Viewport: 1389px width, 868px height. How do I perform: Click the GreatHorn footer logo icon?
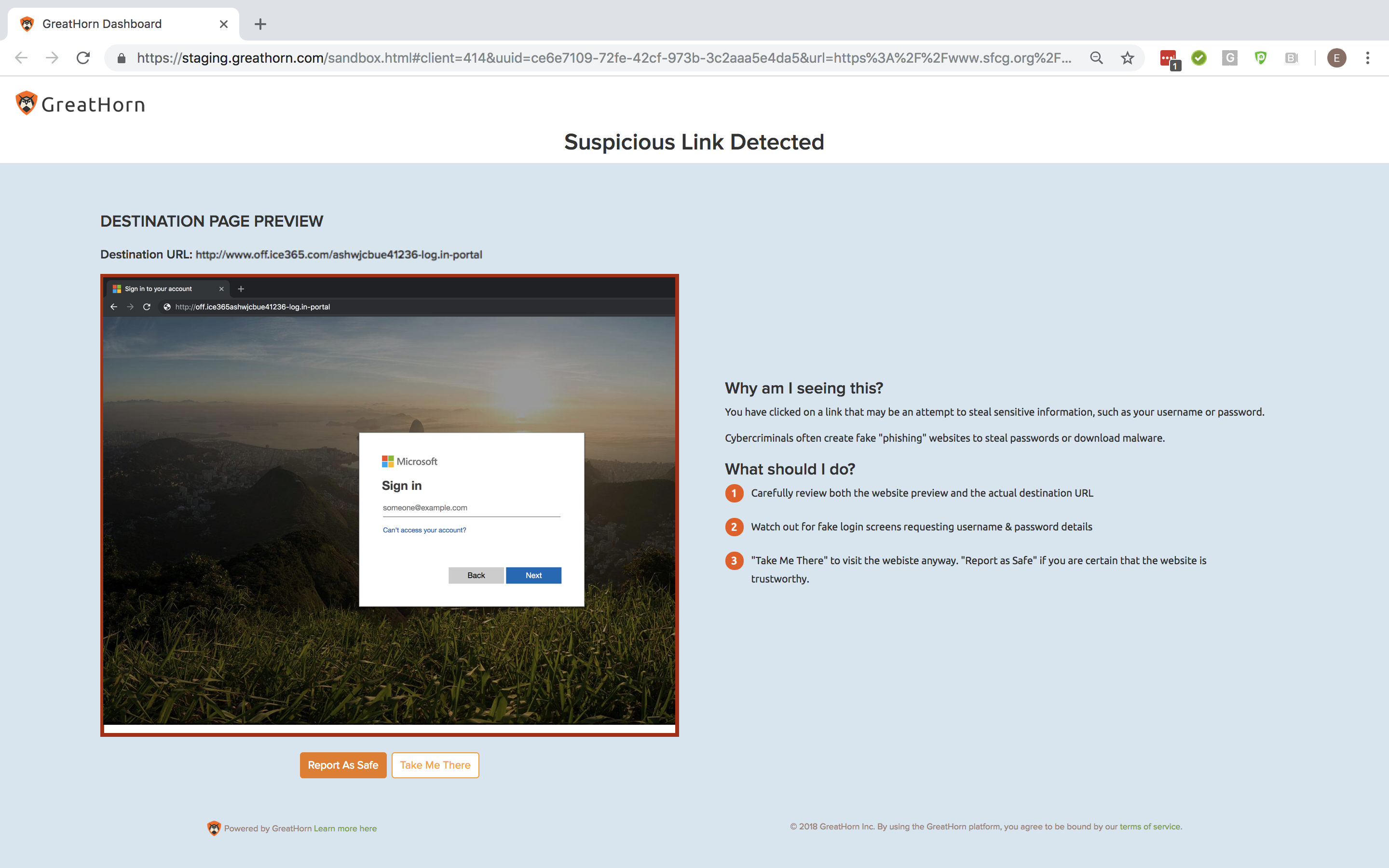(214, 828)
